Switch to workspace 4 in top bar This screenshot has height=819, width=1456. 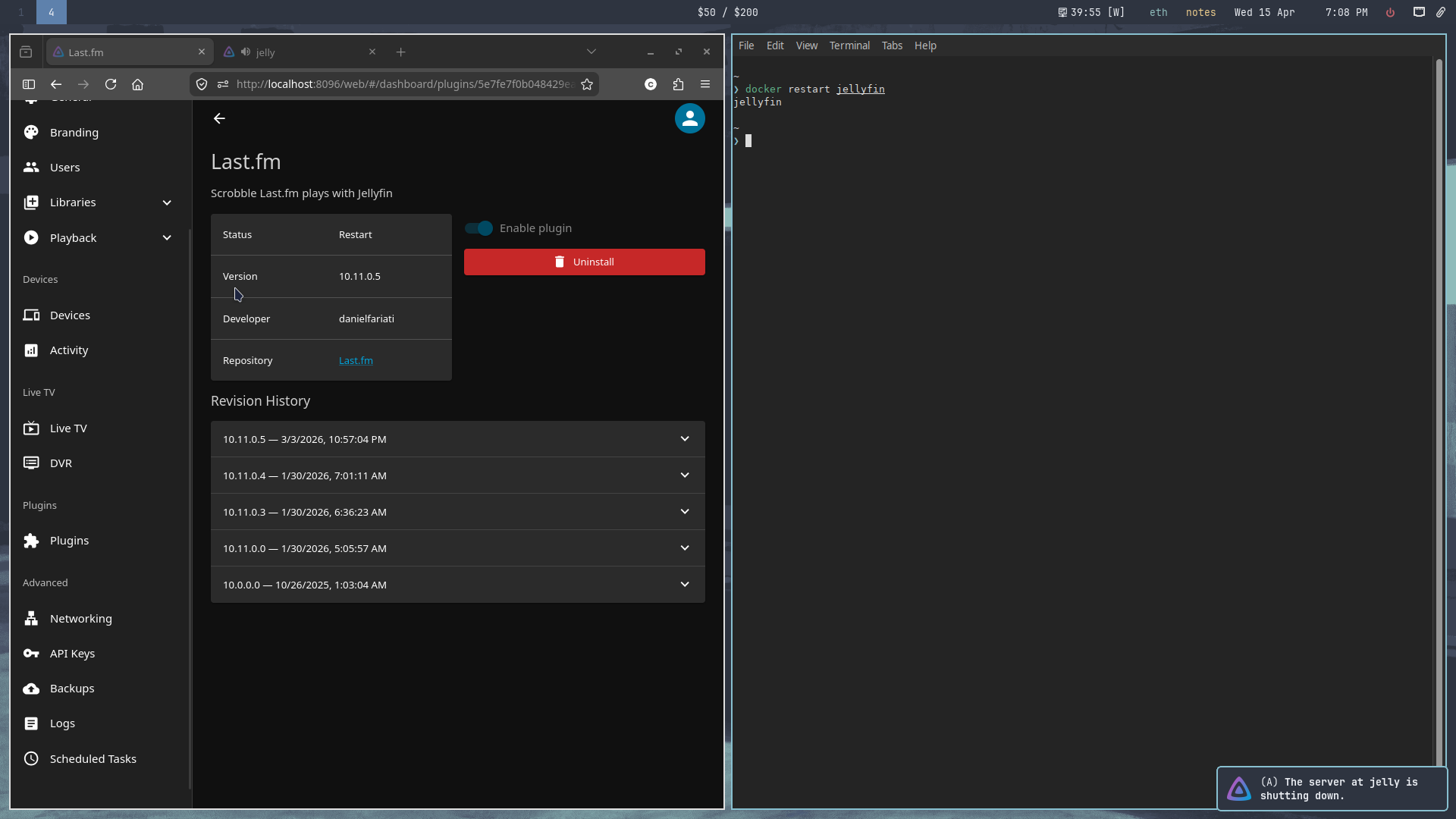(x=52, y=12)
